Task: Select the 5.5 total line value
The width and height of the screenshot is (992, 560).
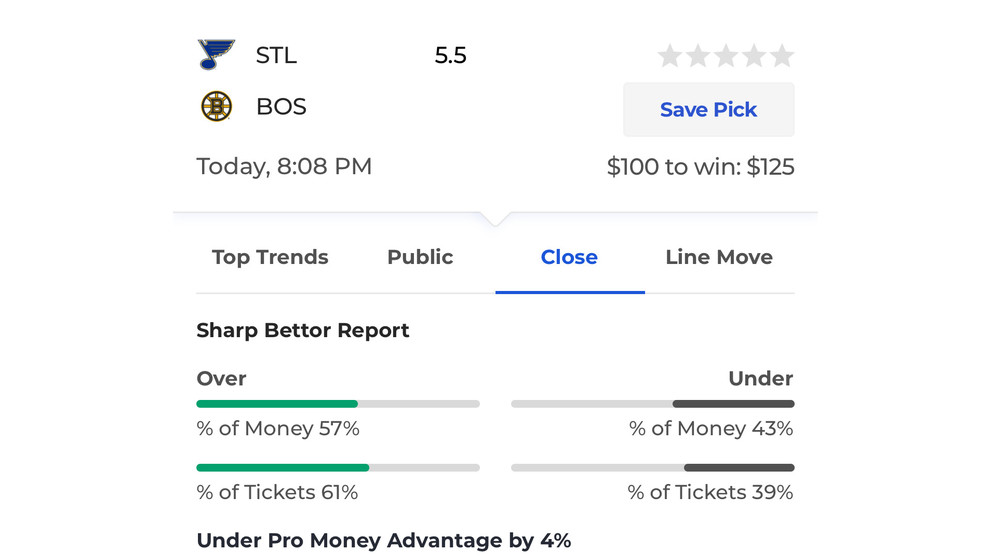Action: pos(450,56)
